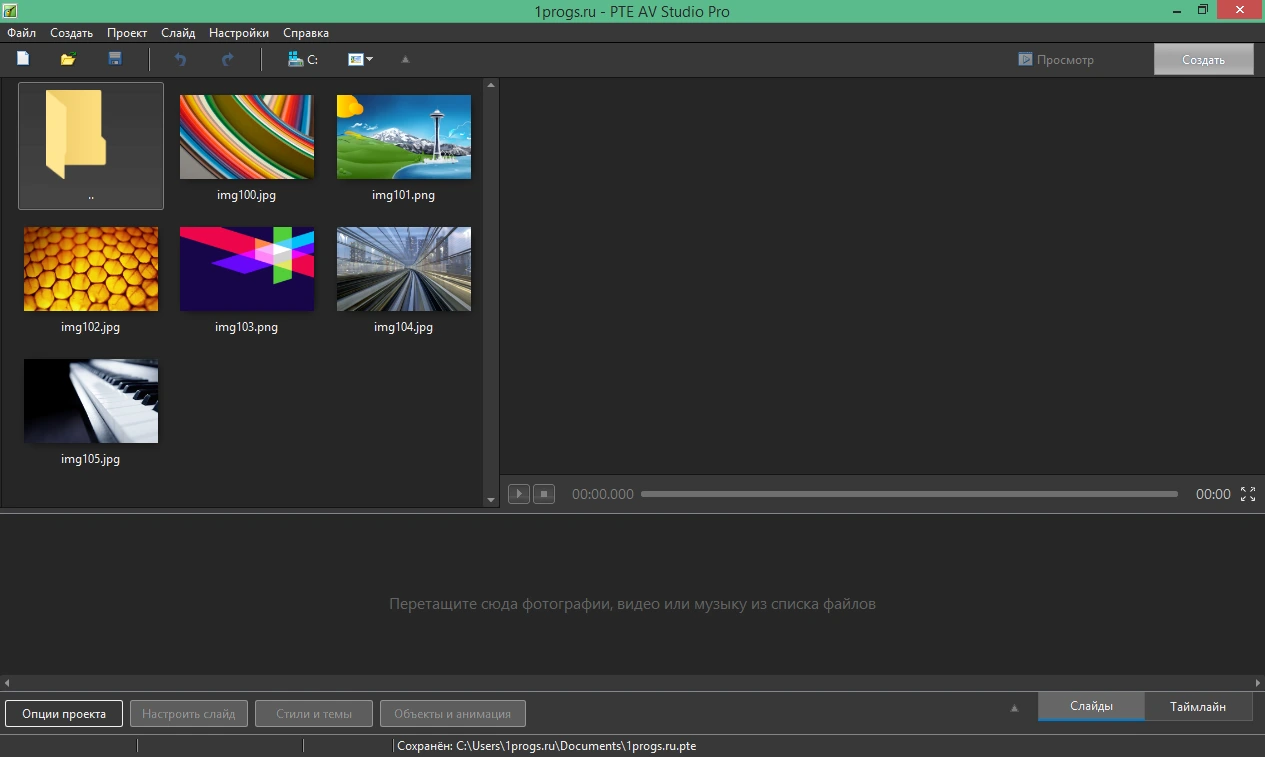Save project using the floppy disk icon
This screenshot has width=1265, height=757.
115,59
